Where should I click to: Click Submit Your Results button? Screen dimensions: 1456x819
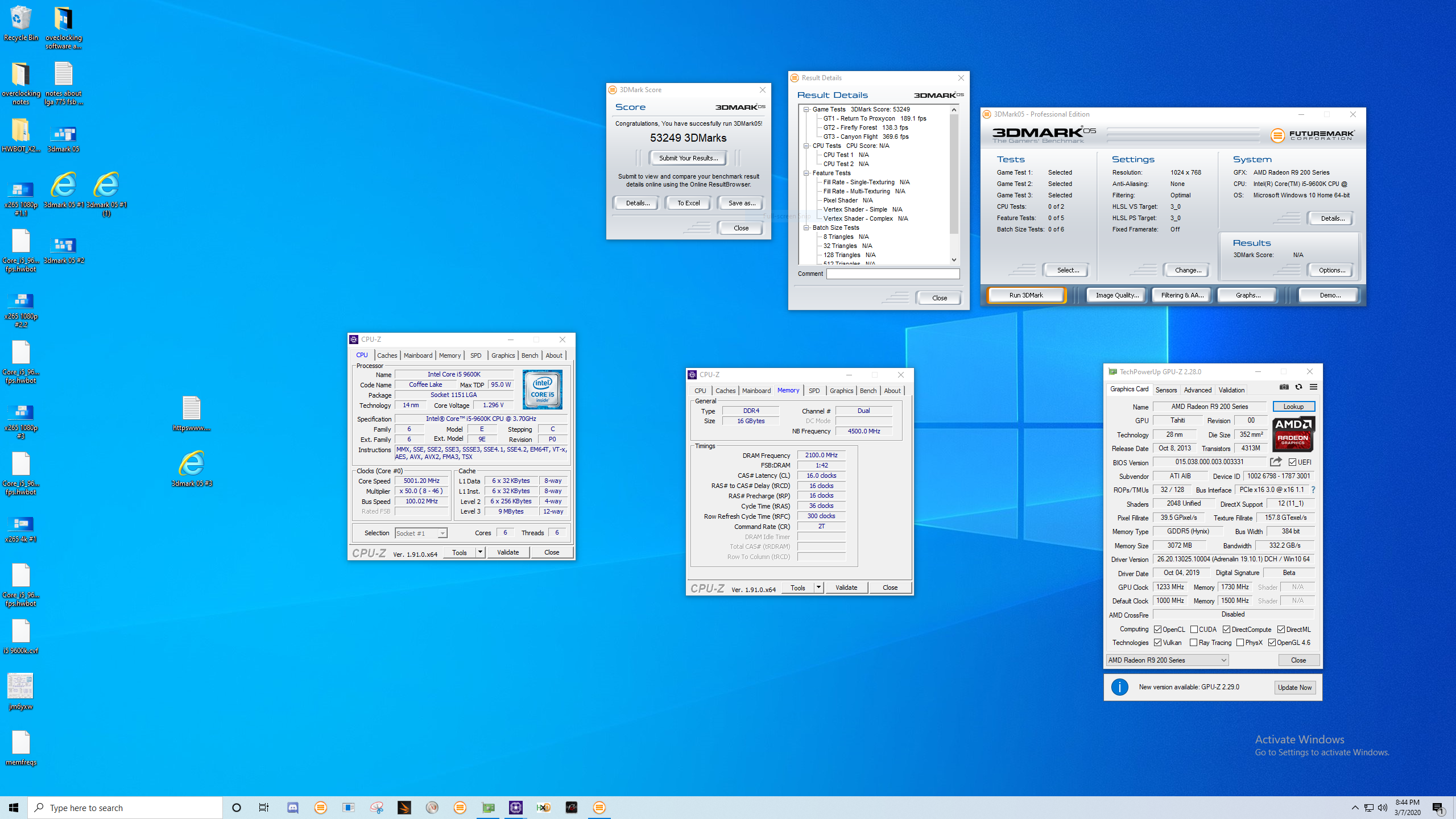tap(689, 158)
